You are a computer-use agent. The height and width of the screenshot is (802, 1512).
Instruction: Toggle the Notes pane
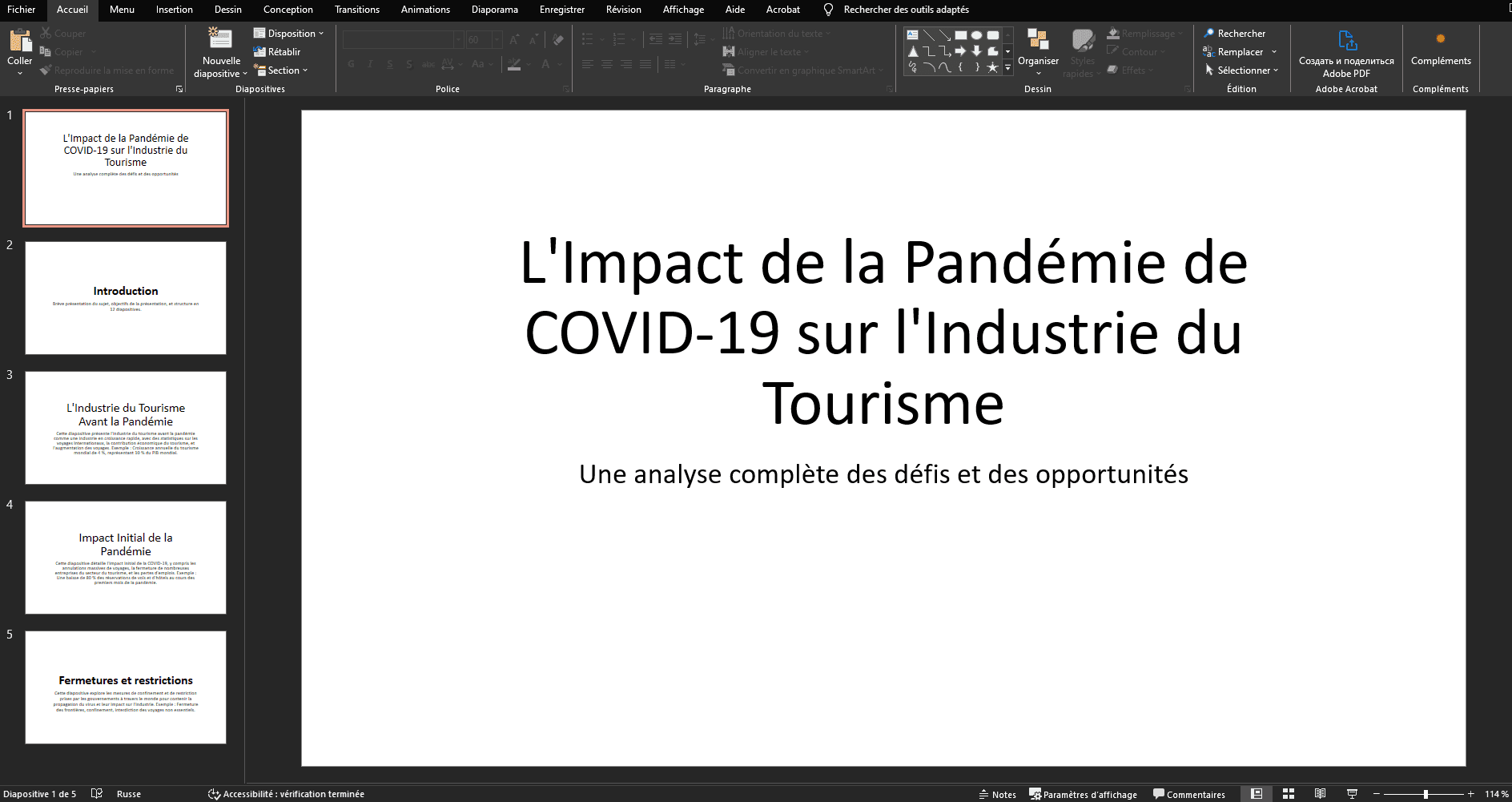pyautogui.click(x=998, y=794)
